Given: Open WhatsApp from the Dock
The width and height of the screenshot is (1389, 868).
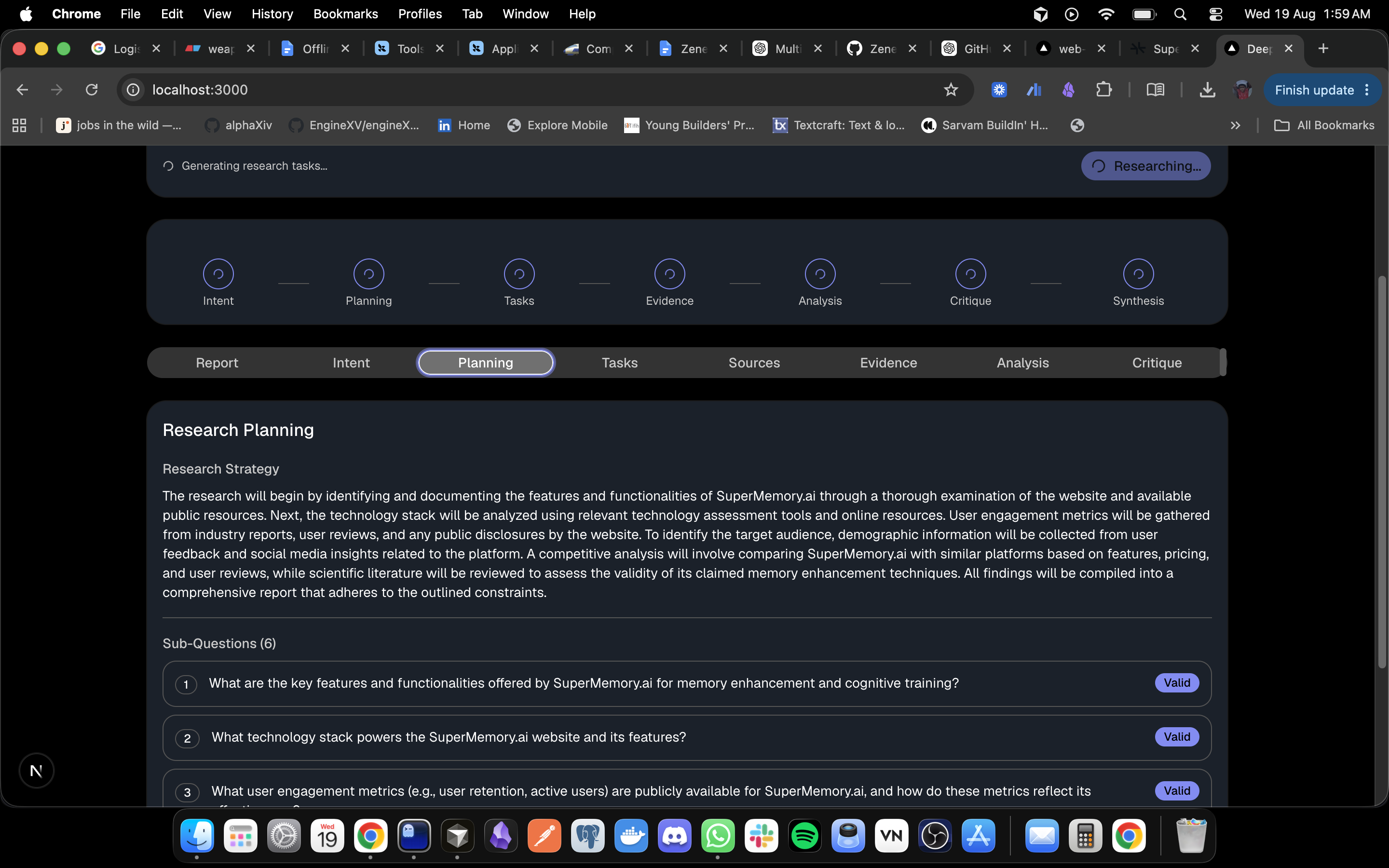Looking at the screenshot, I should (x=718, y=836).
